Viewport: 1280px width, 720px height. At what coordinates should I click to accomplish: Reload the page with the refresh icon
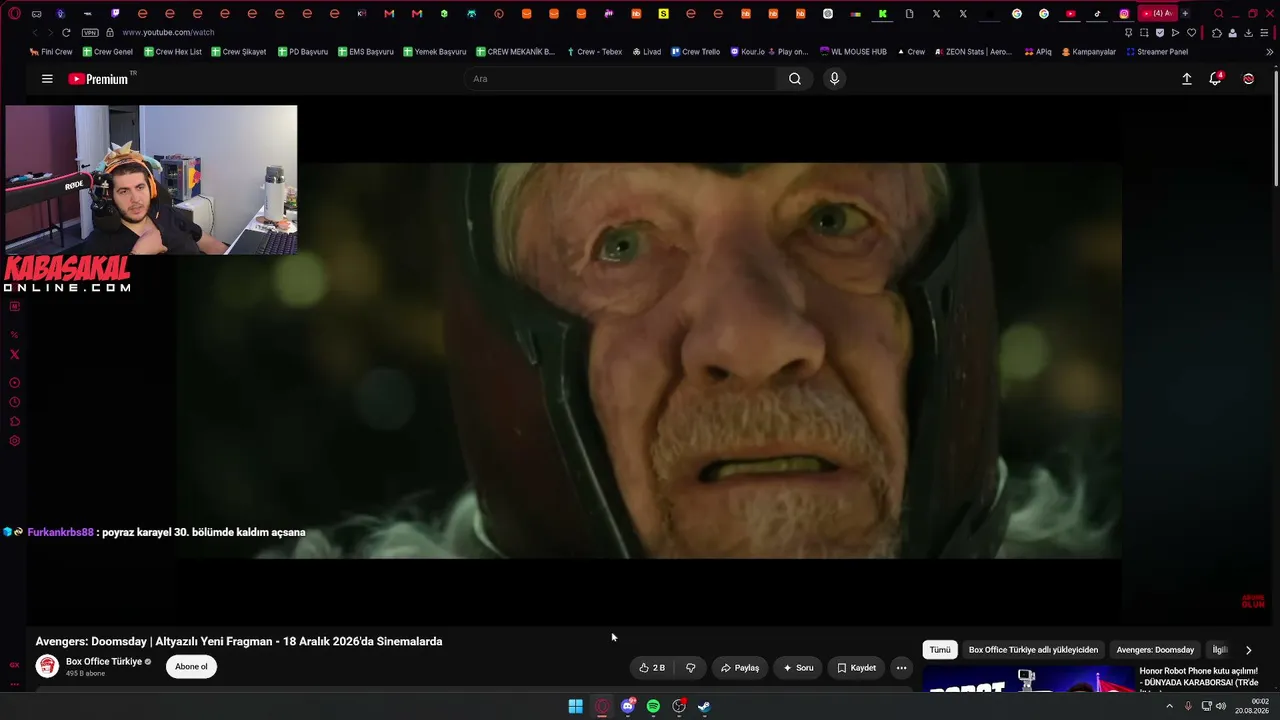click(x=66, y=32)
